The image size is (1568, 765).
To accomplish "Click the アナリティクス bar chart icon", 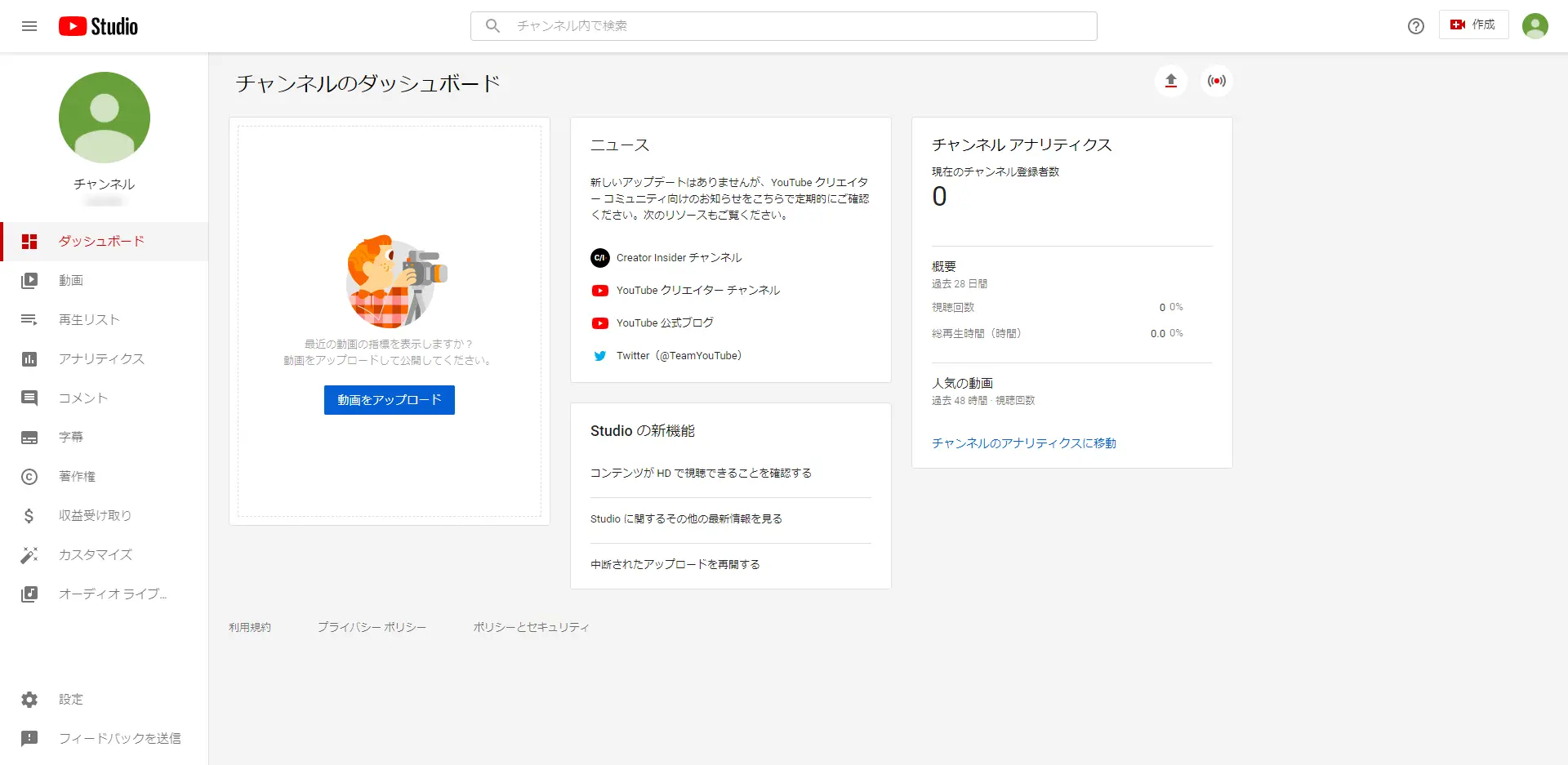I will 29,359.
